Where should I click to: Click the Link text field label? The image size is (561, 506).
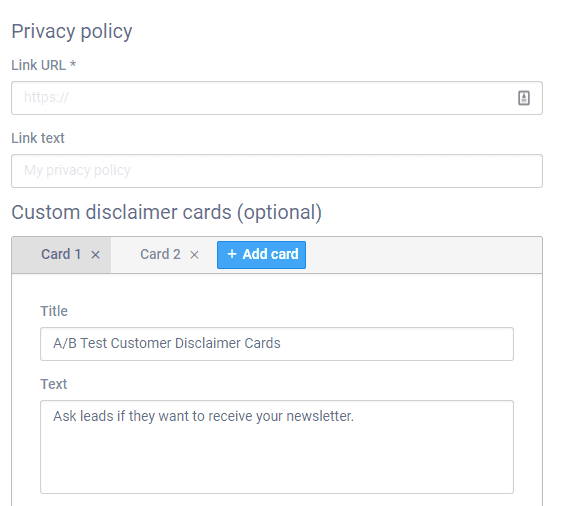click(38, 138)
